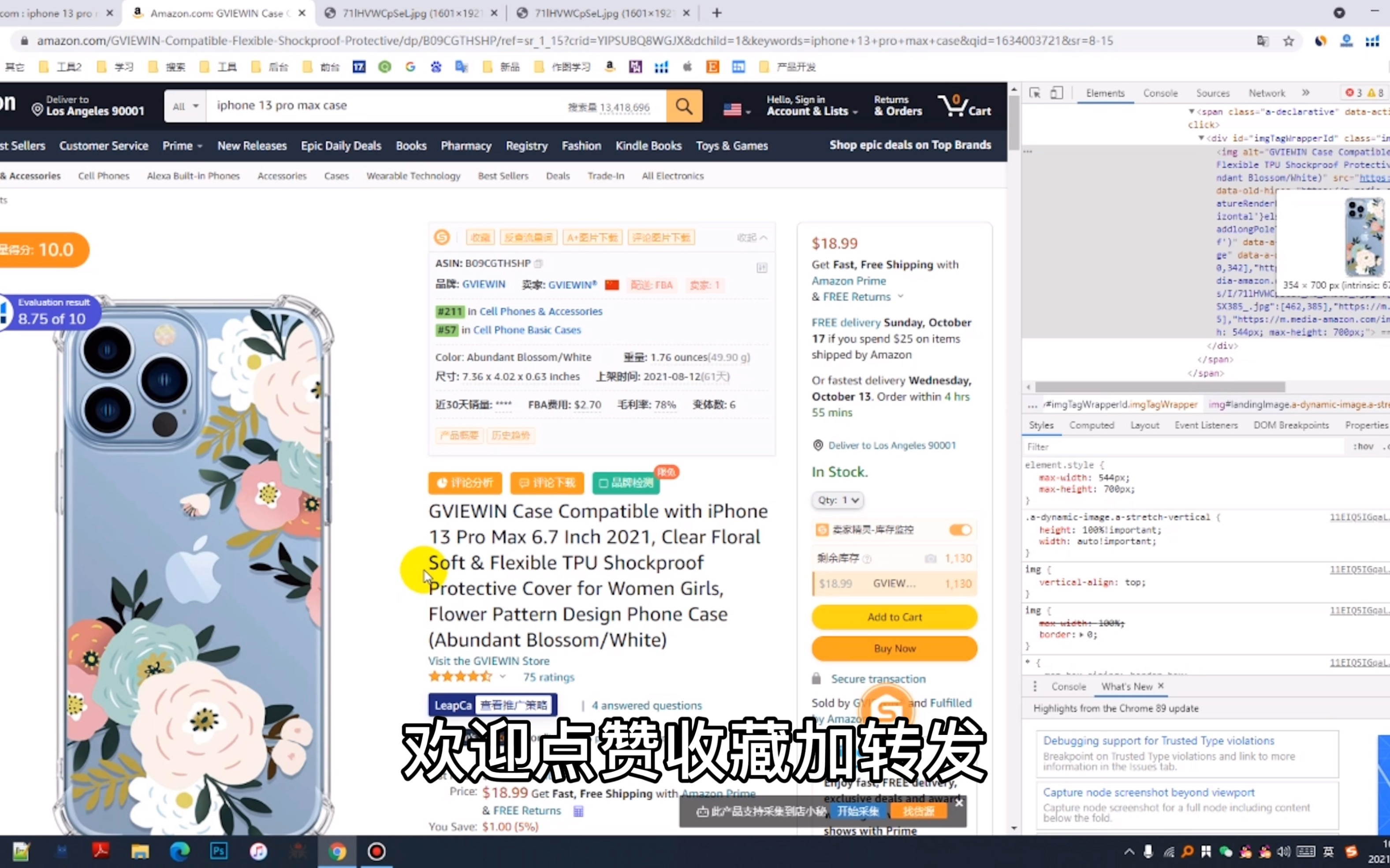Expand Account & Lists menu
The height and width of the screenshot is (868, 1390).
tap(812, 106)
